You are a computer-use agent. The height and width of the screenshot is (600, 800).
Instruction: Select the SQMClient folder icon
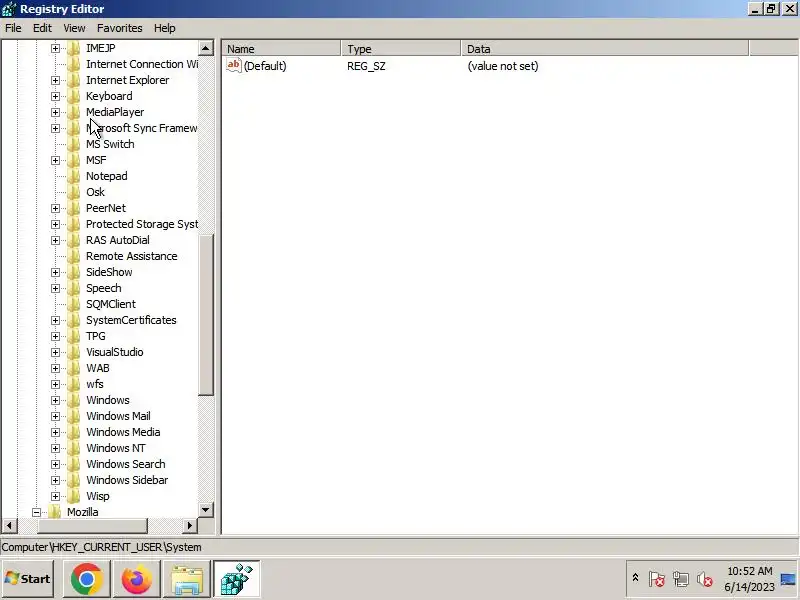(74, 304)
